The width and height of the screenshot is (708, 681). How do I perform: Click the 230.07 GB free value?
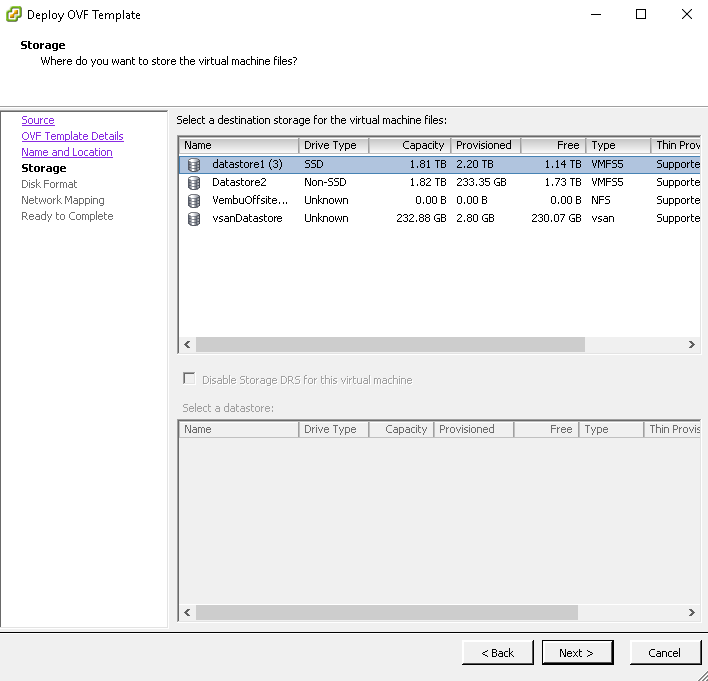click(556, 218)
